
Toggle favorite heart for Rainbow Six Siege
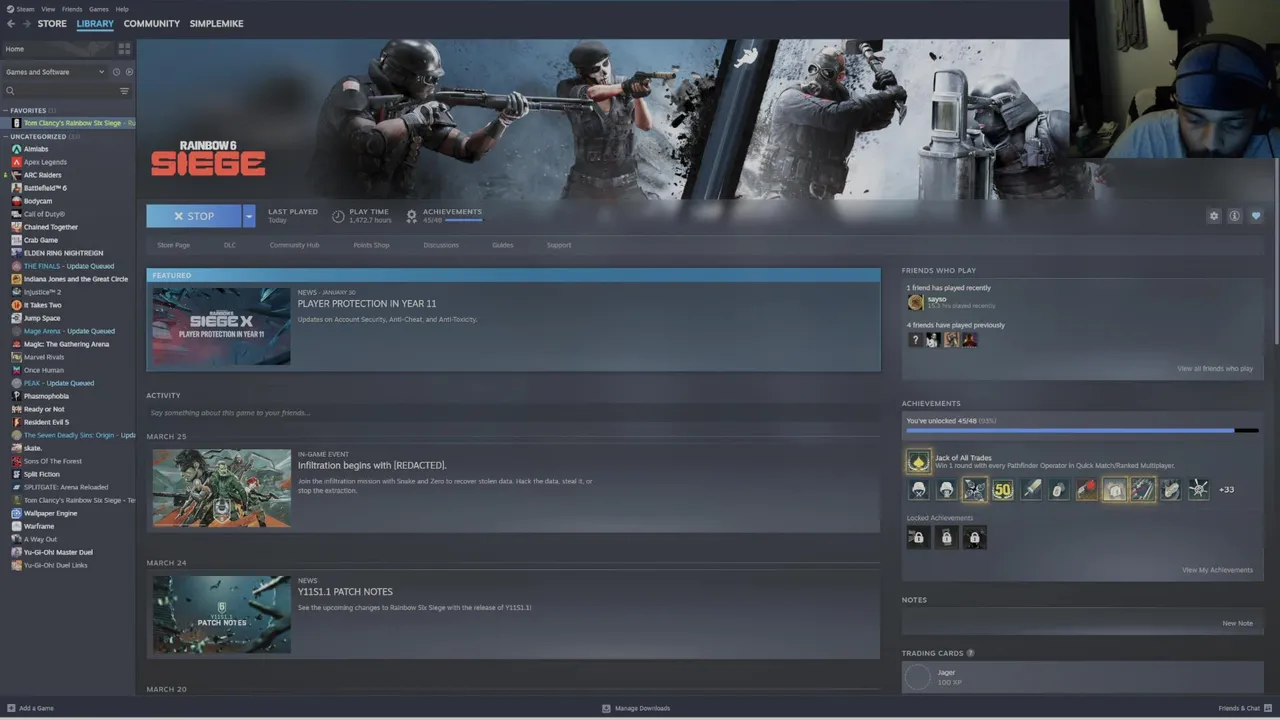[x=1256, y=216]
